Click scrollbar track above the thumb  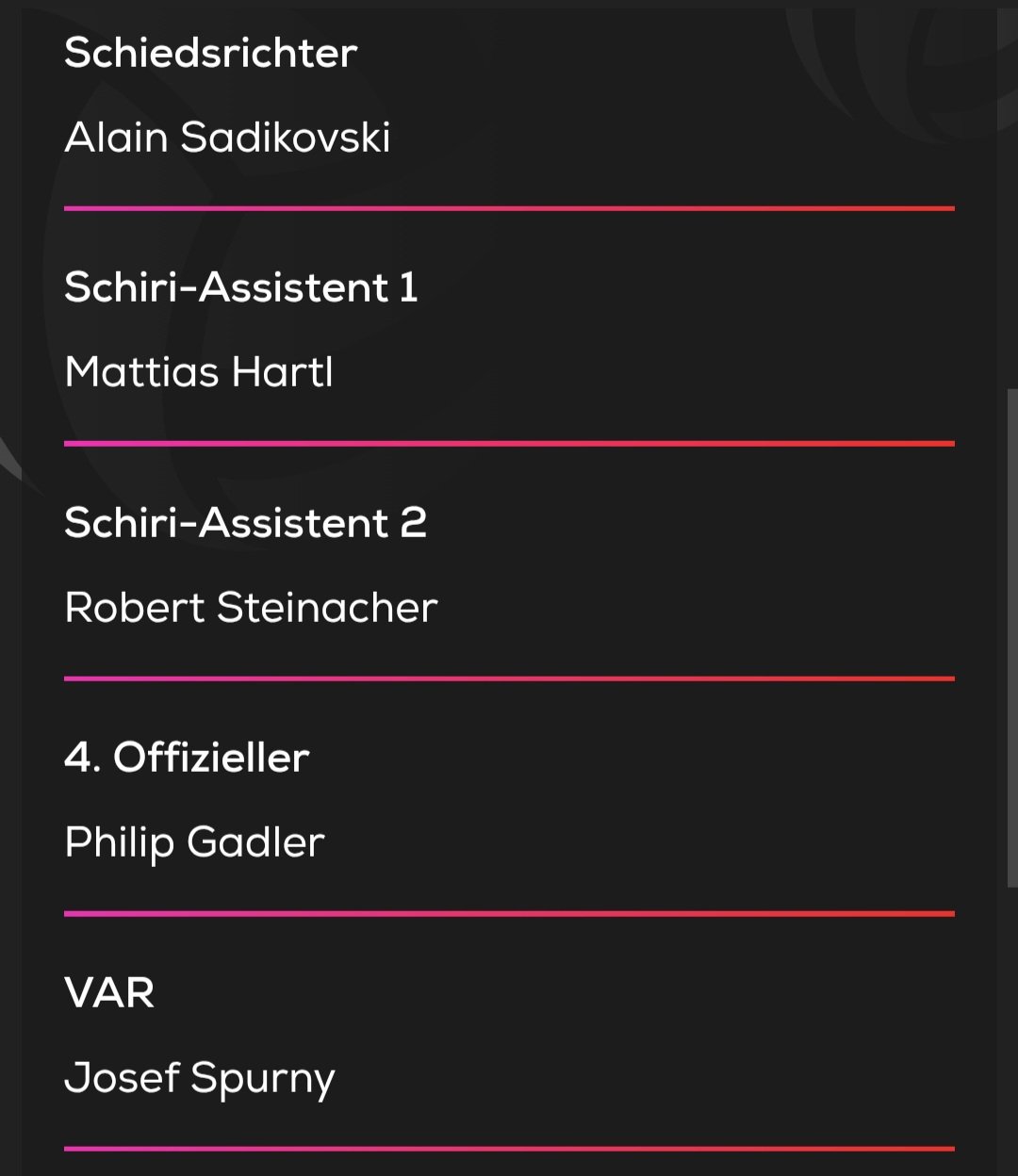(x=1011, y=188)
